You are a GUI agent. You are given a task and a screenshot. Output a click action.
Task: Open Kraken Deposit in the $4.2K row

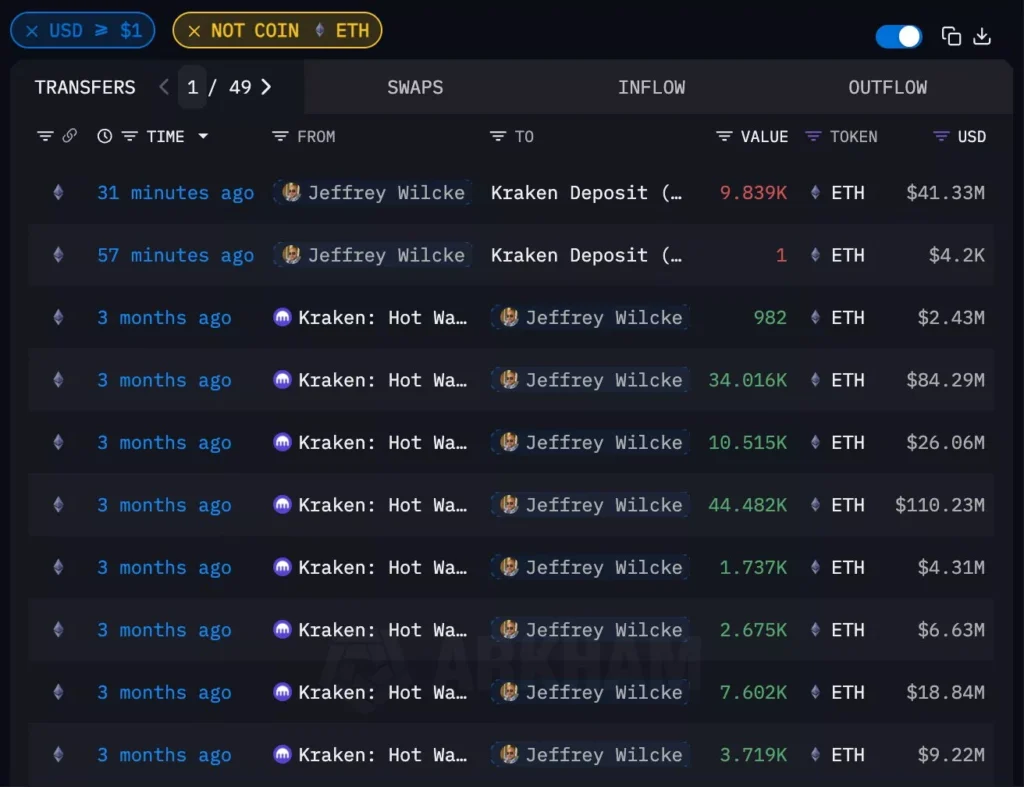click(x=586, y=255)
